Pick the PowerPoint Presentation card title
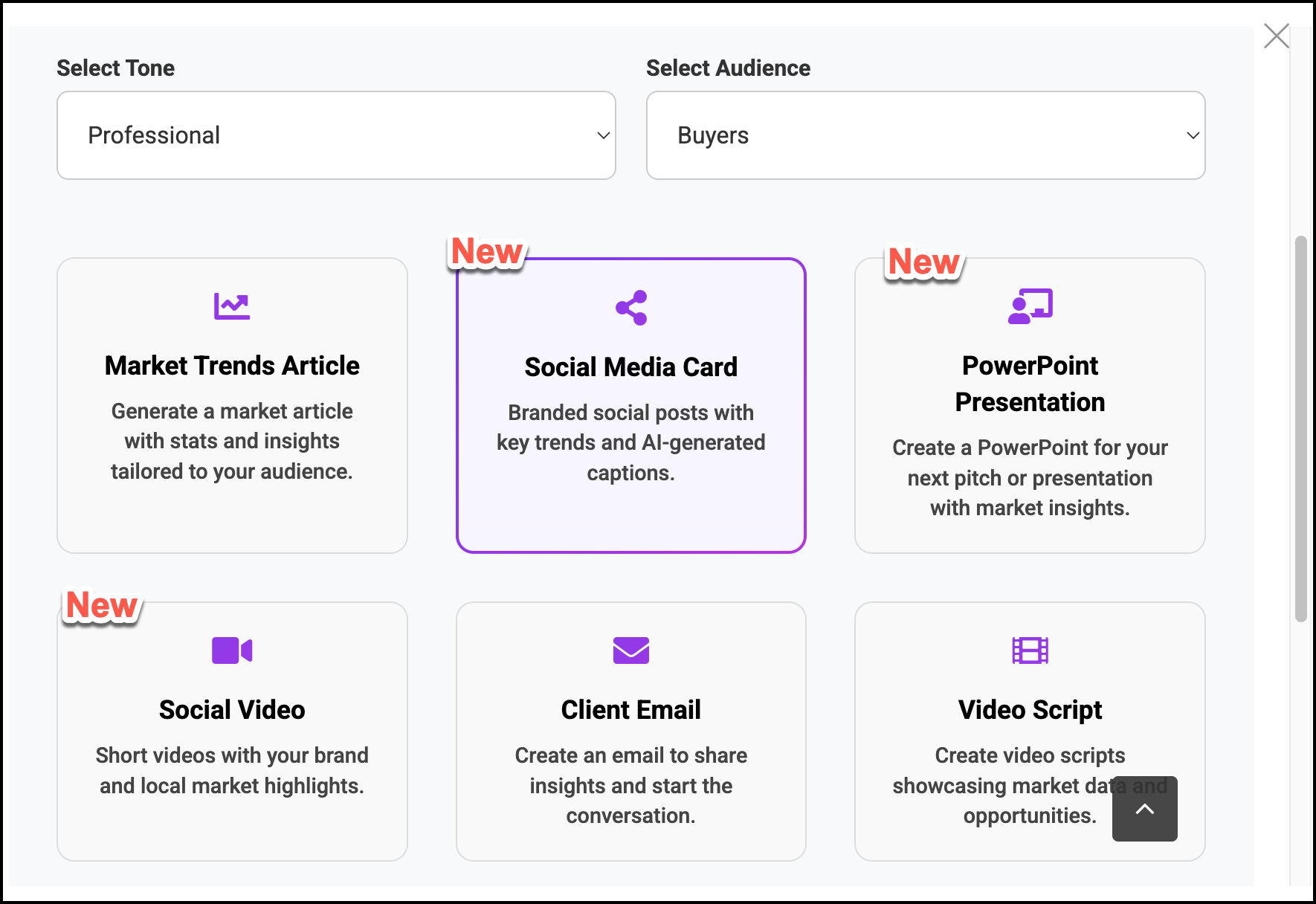 click(x=1030, y=384)
